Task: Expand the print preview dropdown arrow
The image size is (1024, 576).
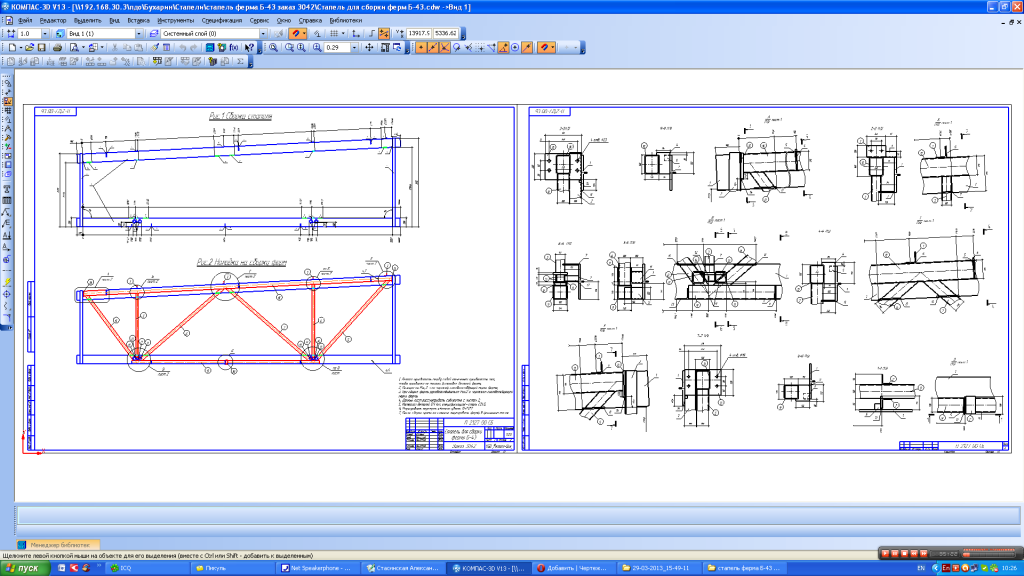Action: [83, 48]
